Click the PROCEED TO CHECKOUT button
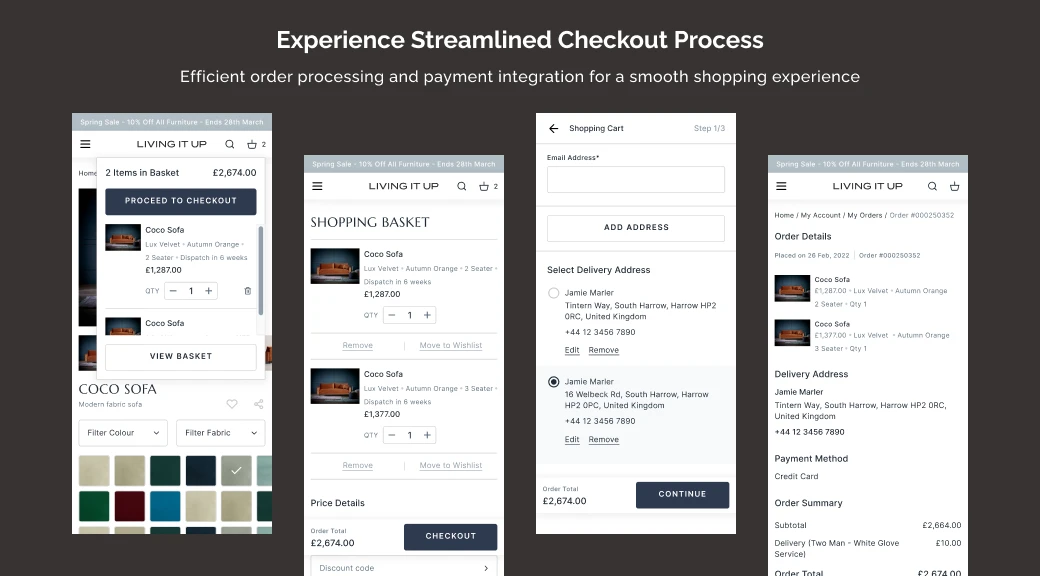Viewport: 1040px width, 576px height. [x=180, y=201]
